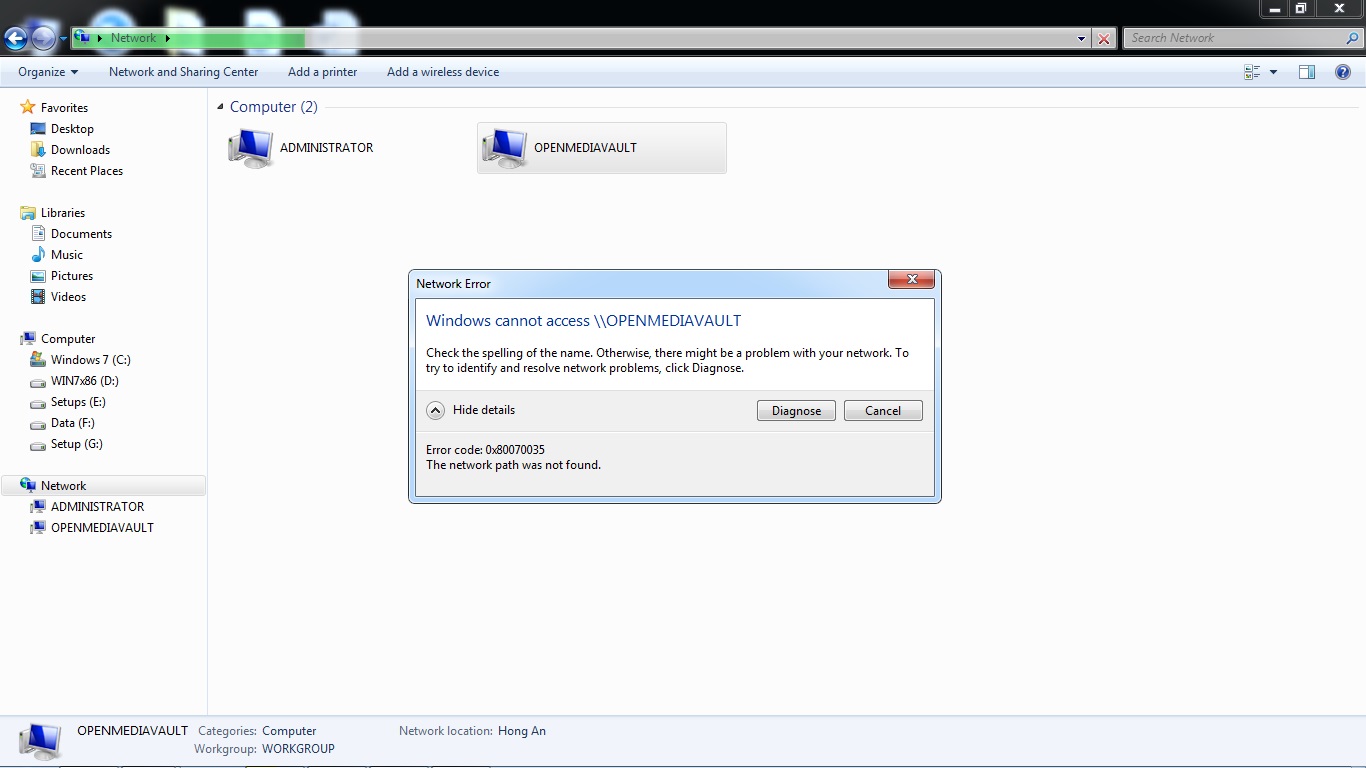The height and width of the screenshot is (768, 1366).
Task: Open Network and Sharing Center
Action: tap(183, 72)
